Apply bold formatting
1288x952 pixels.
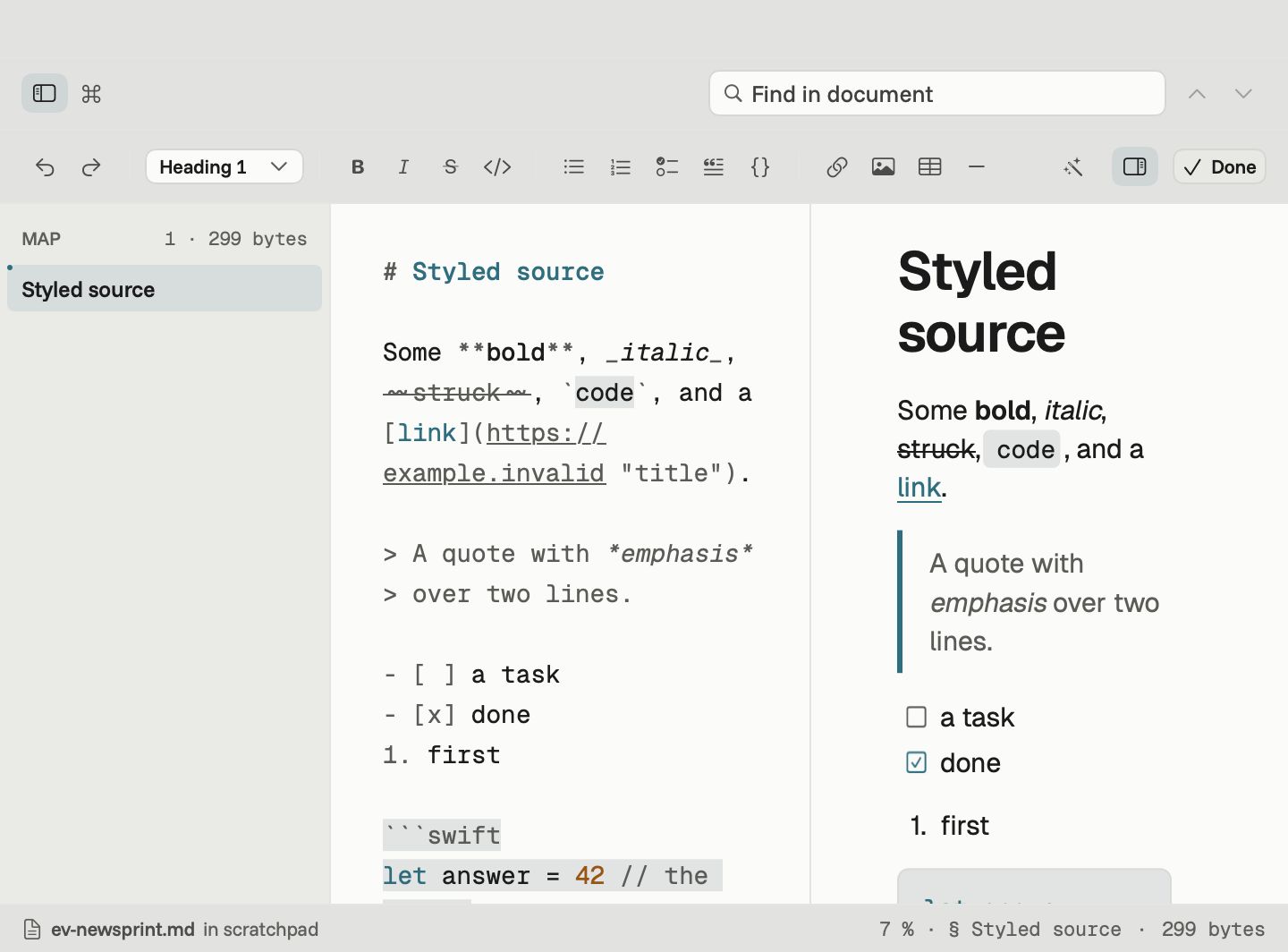point(358,166)
